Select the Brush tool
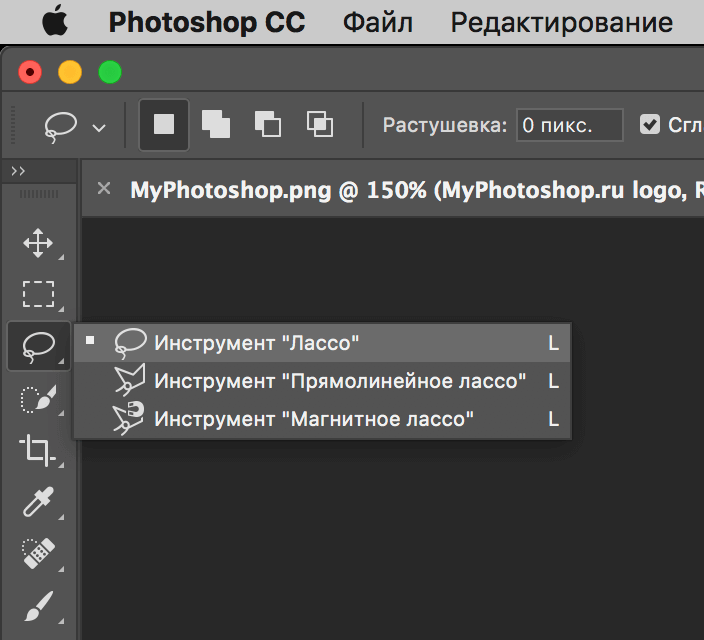 (39, 606)
